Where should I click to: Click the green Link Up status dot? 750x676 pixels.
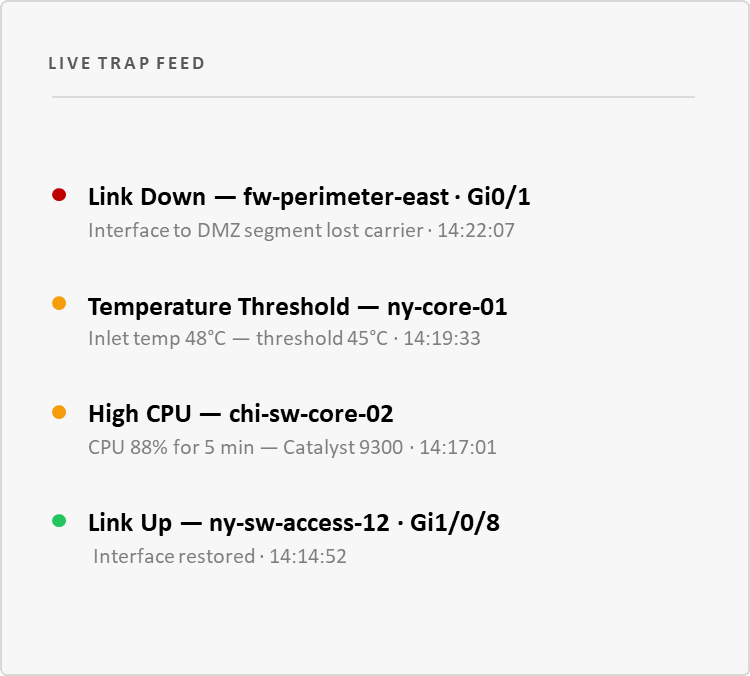point(59,520)
